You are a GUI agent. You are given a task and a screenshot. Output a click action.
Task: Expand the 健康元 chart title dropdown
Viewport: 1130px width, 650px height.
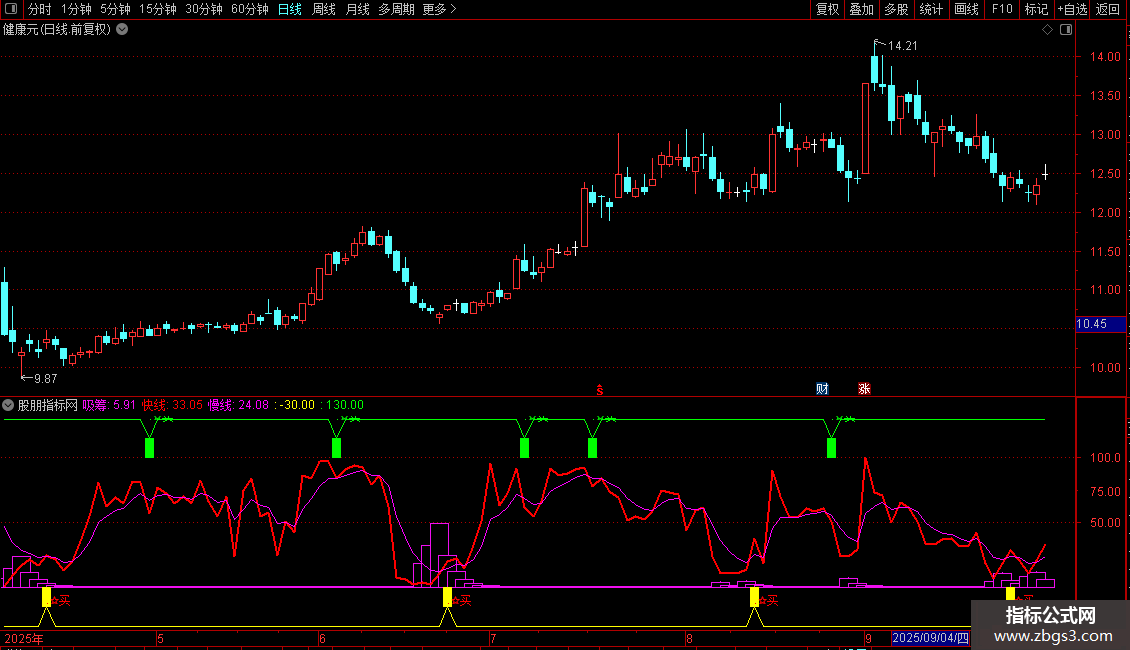point(122,29)
